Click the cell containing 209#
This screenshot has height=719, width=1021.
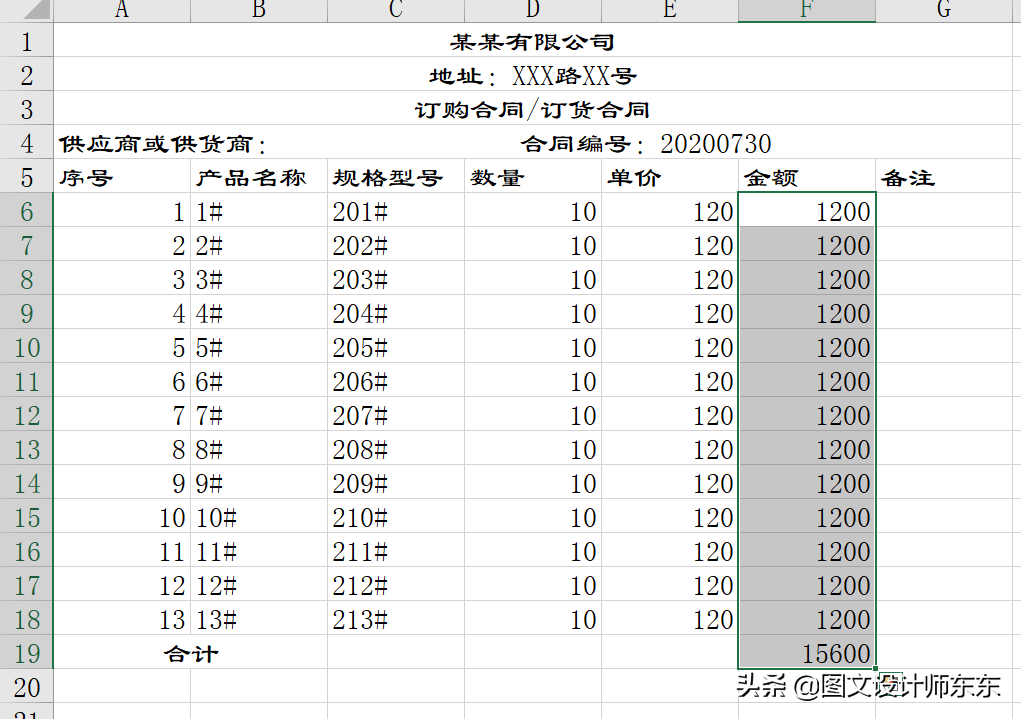point(396,483)
